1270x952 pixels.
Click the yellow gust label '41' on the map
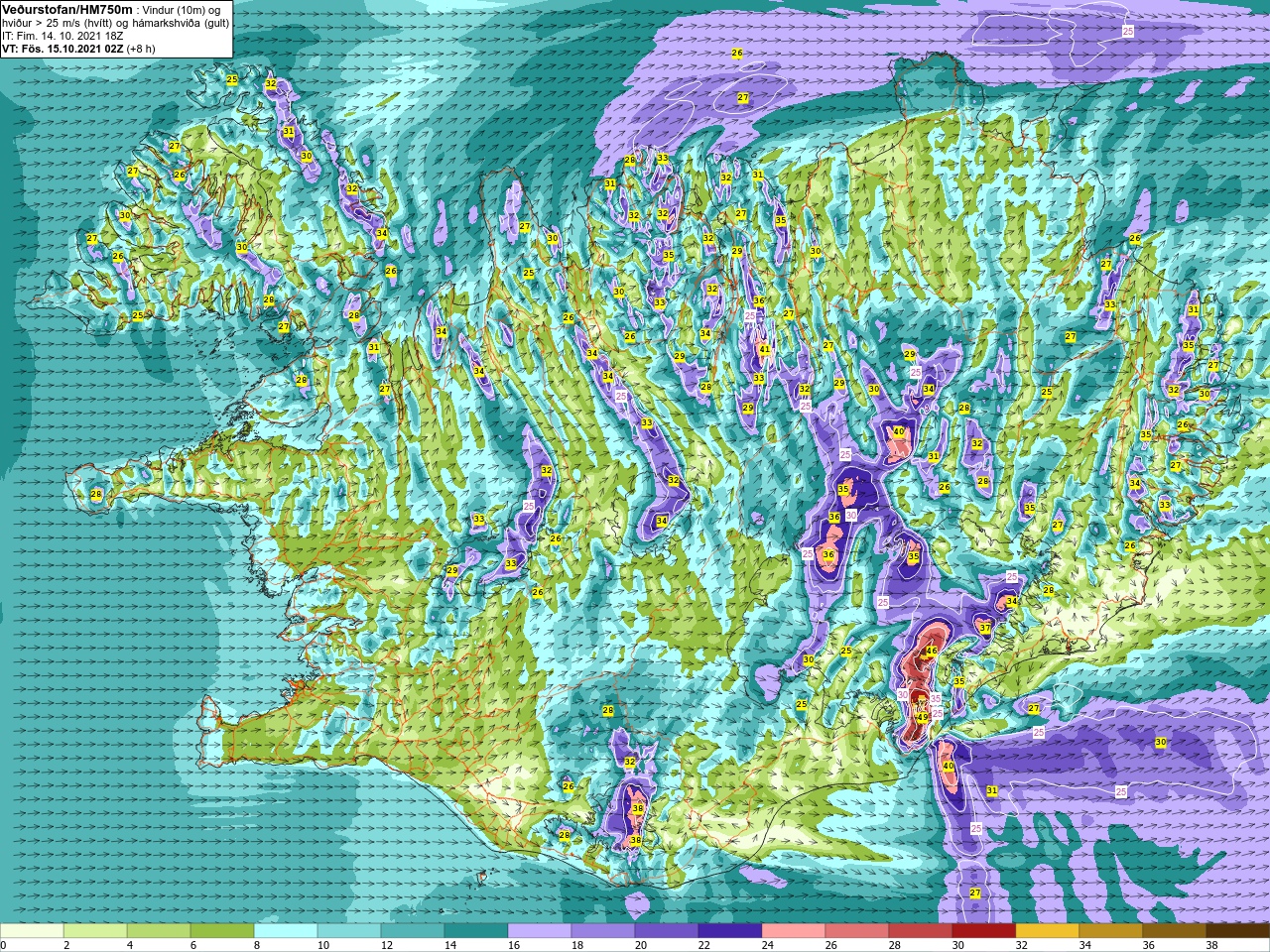[x=764, y=349]
